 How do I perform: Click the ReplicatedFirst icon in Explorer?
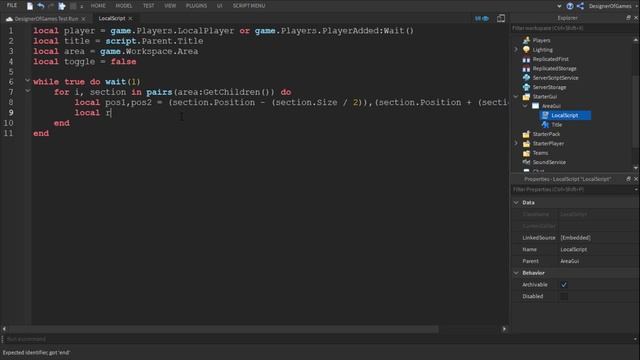[526, 59]
